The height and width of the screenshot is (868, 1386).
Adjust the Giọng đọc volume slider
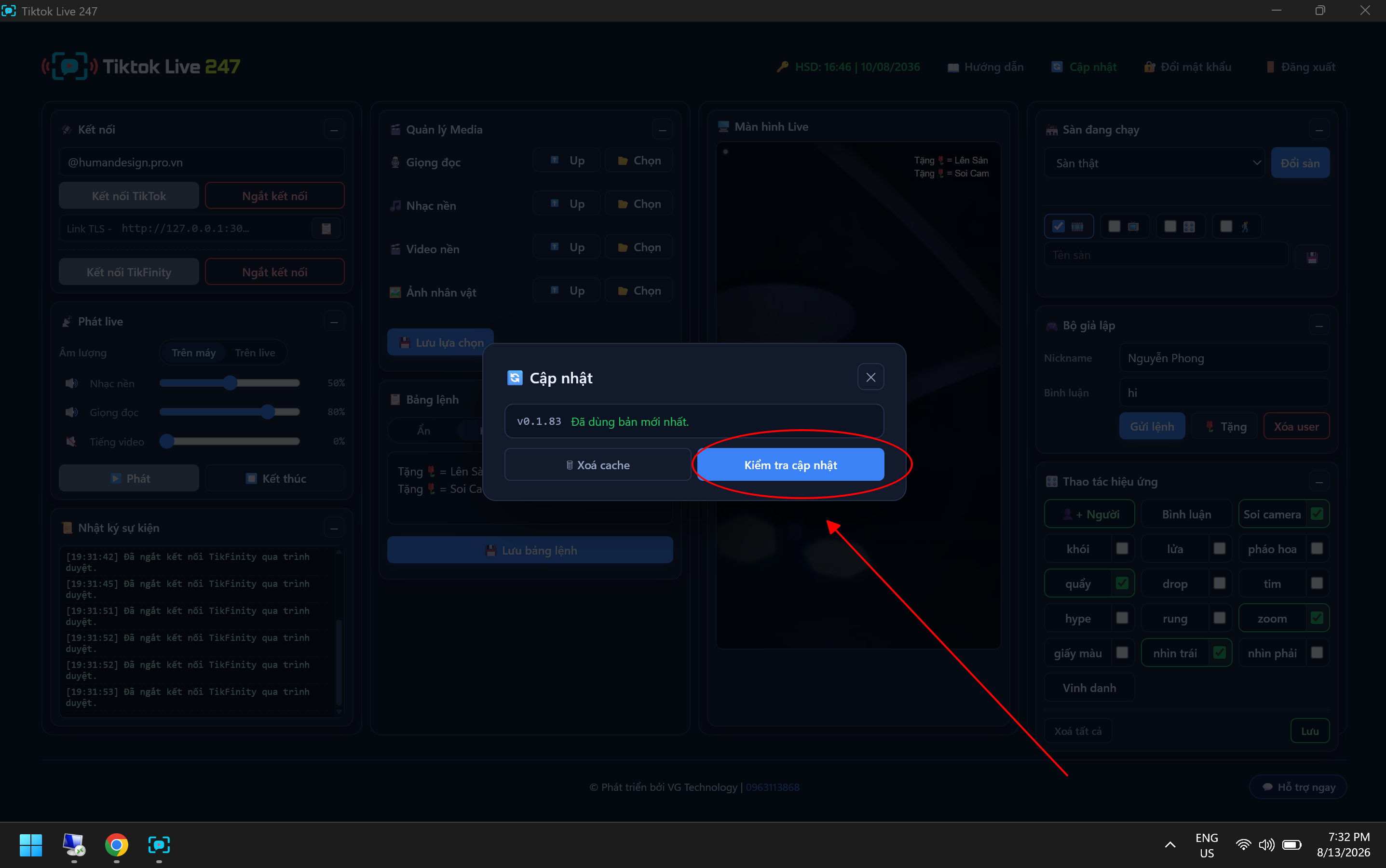(x=230, y=412)
